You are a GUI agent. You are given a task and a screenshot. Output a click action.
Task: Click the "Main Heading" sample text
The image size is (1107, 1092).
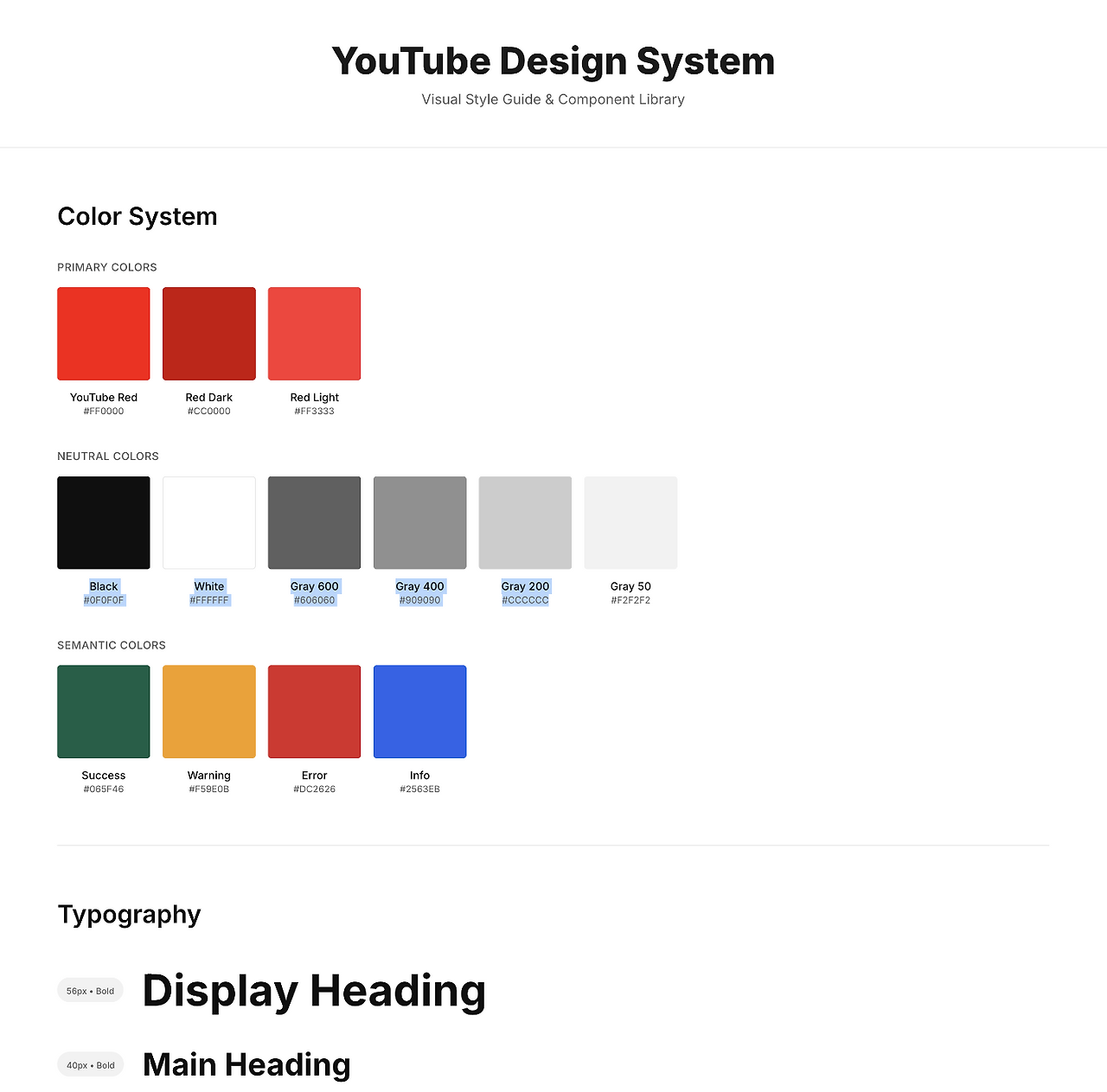point(246,1065)
